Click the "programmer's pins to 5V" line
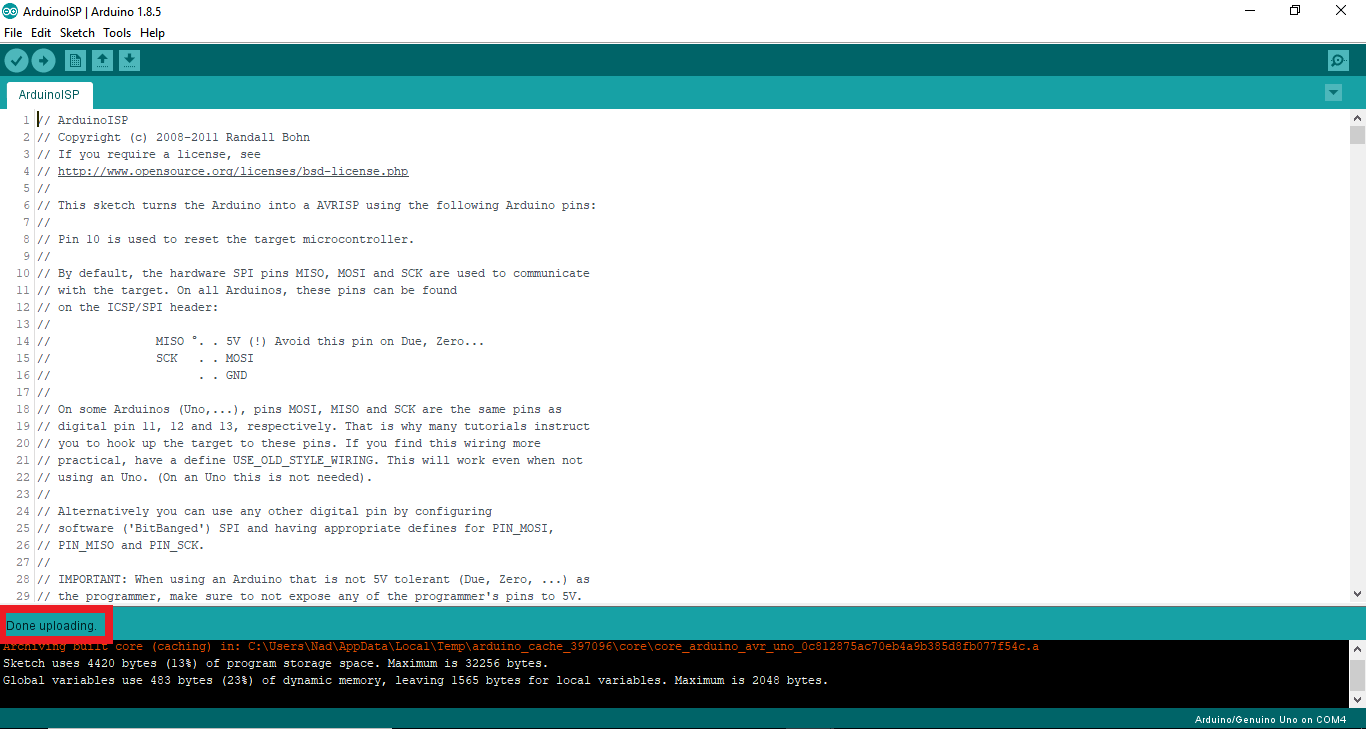1366x729 pixels. [309, 596]
